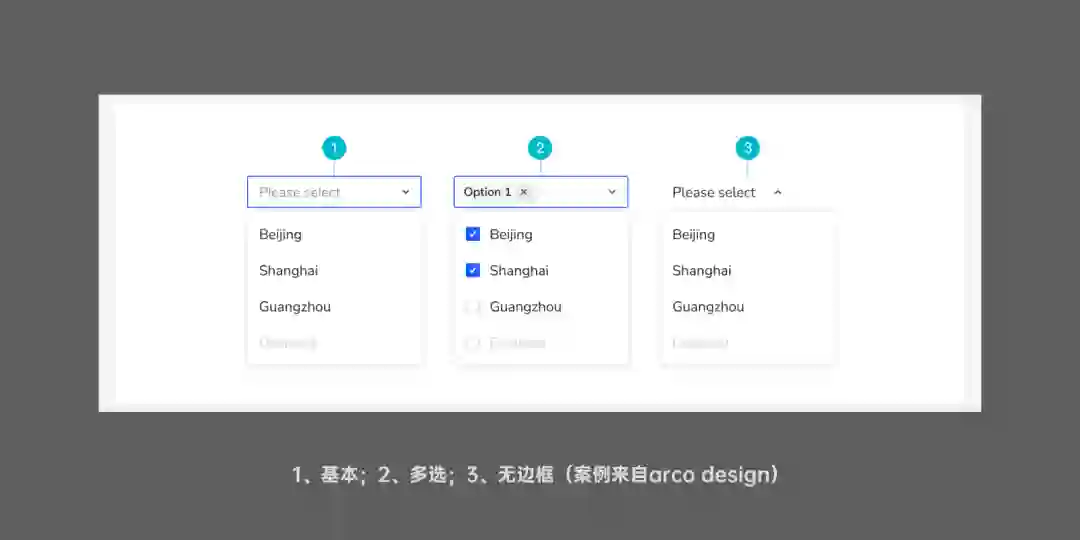Uncheck the Shanghai checkbox
The width and height of the screenshot is (1080, 540).
[x=473, y=271]
